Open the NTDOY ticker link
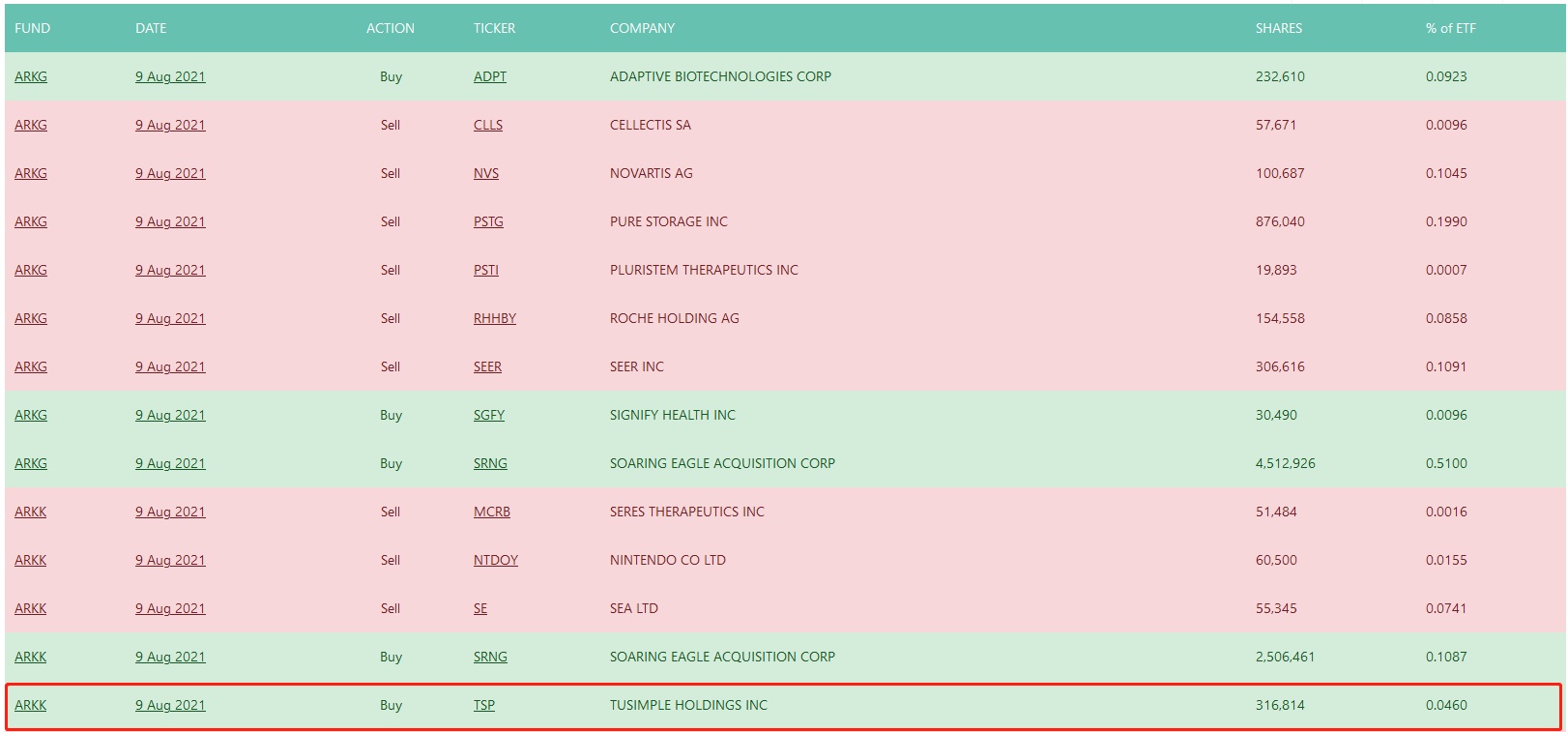This screenshot has height=732, width=1568. [x=496, y=560]
